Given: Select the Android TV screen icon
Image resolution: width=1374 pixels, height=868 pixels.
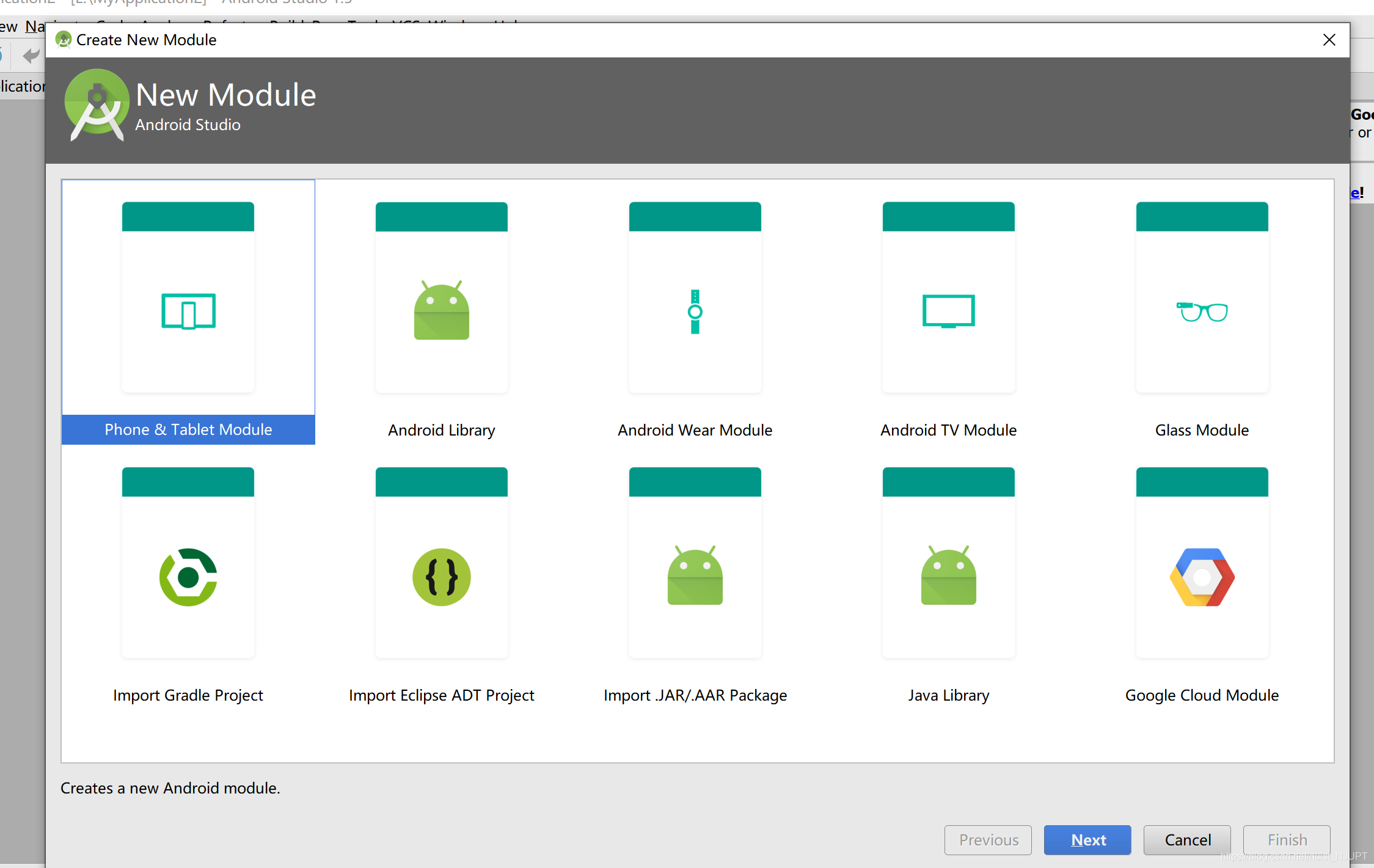Looking at the screenshot, I should point(948,312).
